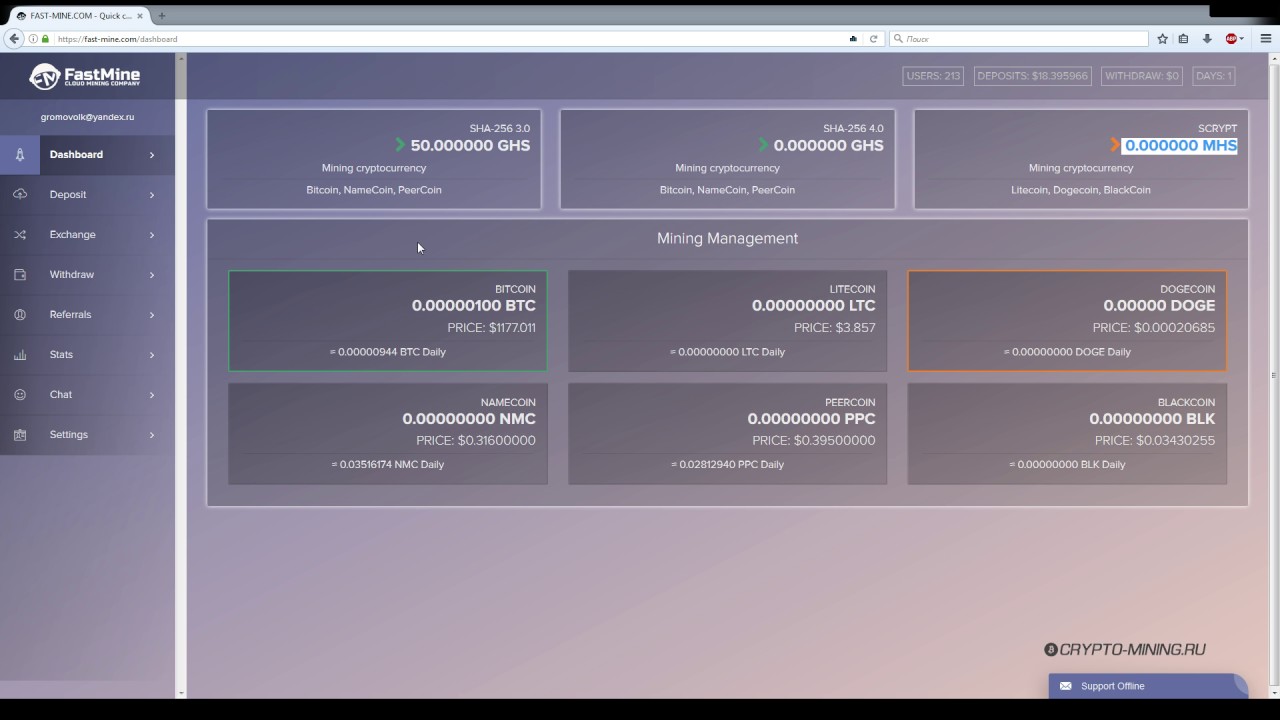The height and width of the screenshot is (720, 1280).
Task: Click the Stats bar chart icon
Action: click(19, 355)
